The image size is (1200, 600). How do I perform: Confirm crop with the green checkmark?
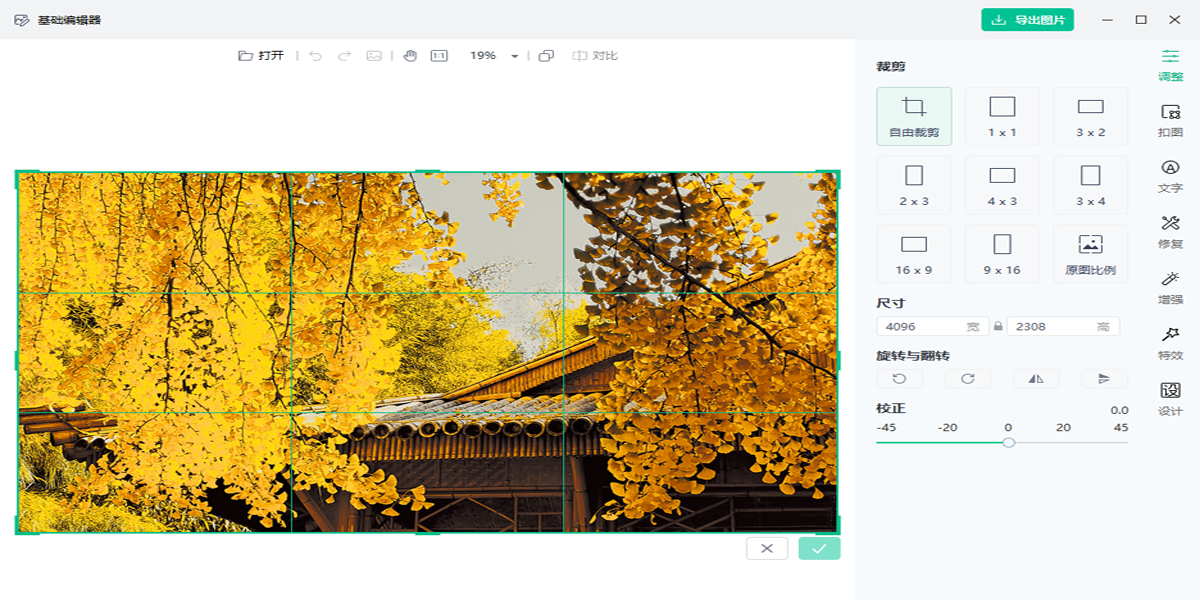tap(819, 548)
